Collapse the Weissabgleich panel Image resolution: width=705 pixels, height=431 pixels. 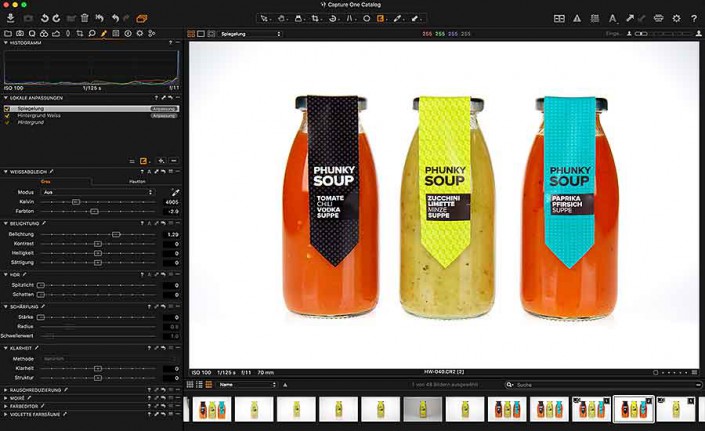(x=5, y=172)
